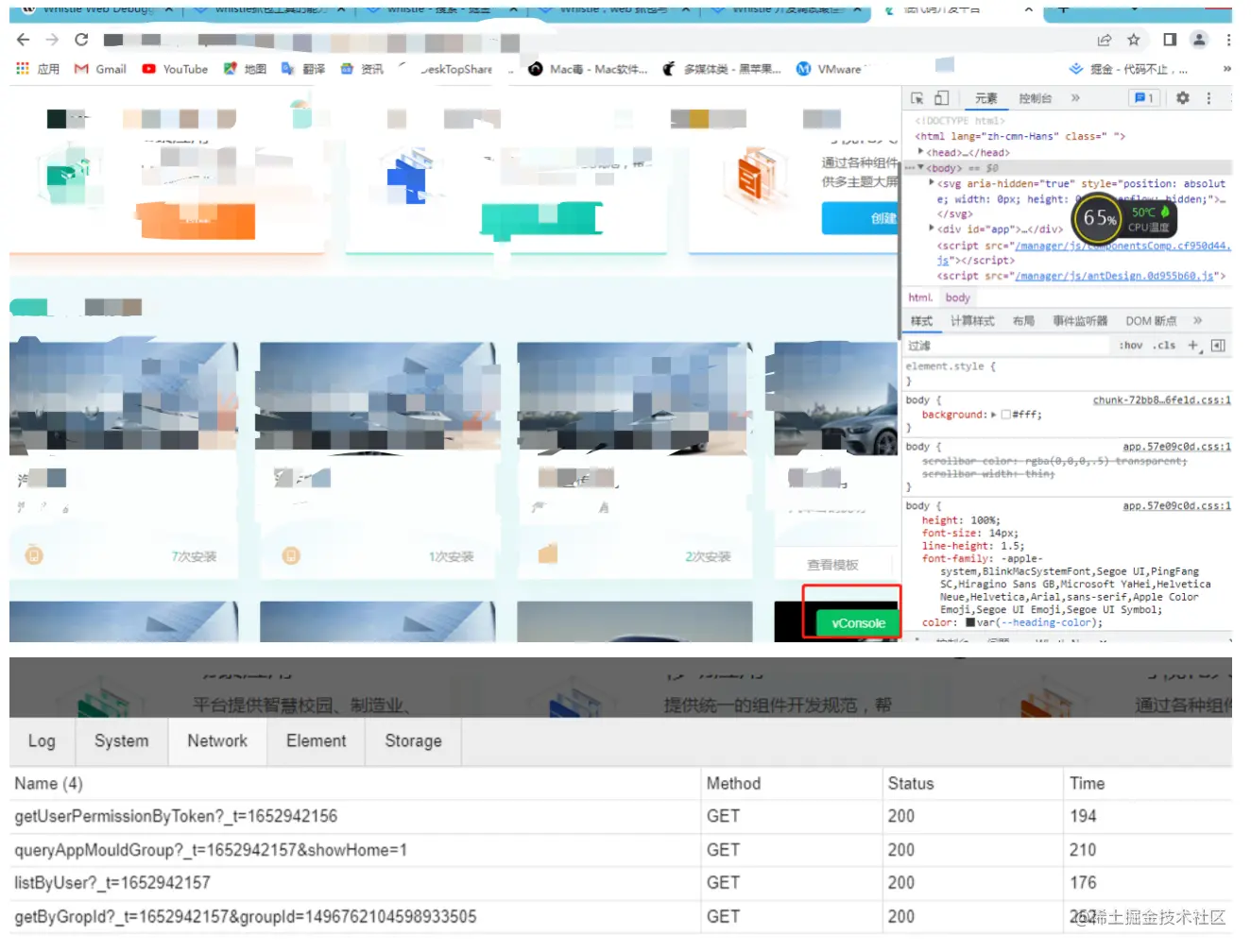Switch to the 样式 Styles tab
Screen dimensions: 1251x952
click(921, 321)
